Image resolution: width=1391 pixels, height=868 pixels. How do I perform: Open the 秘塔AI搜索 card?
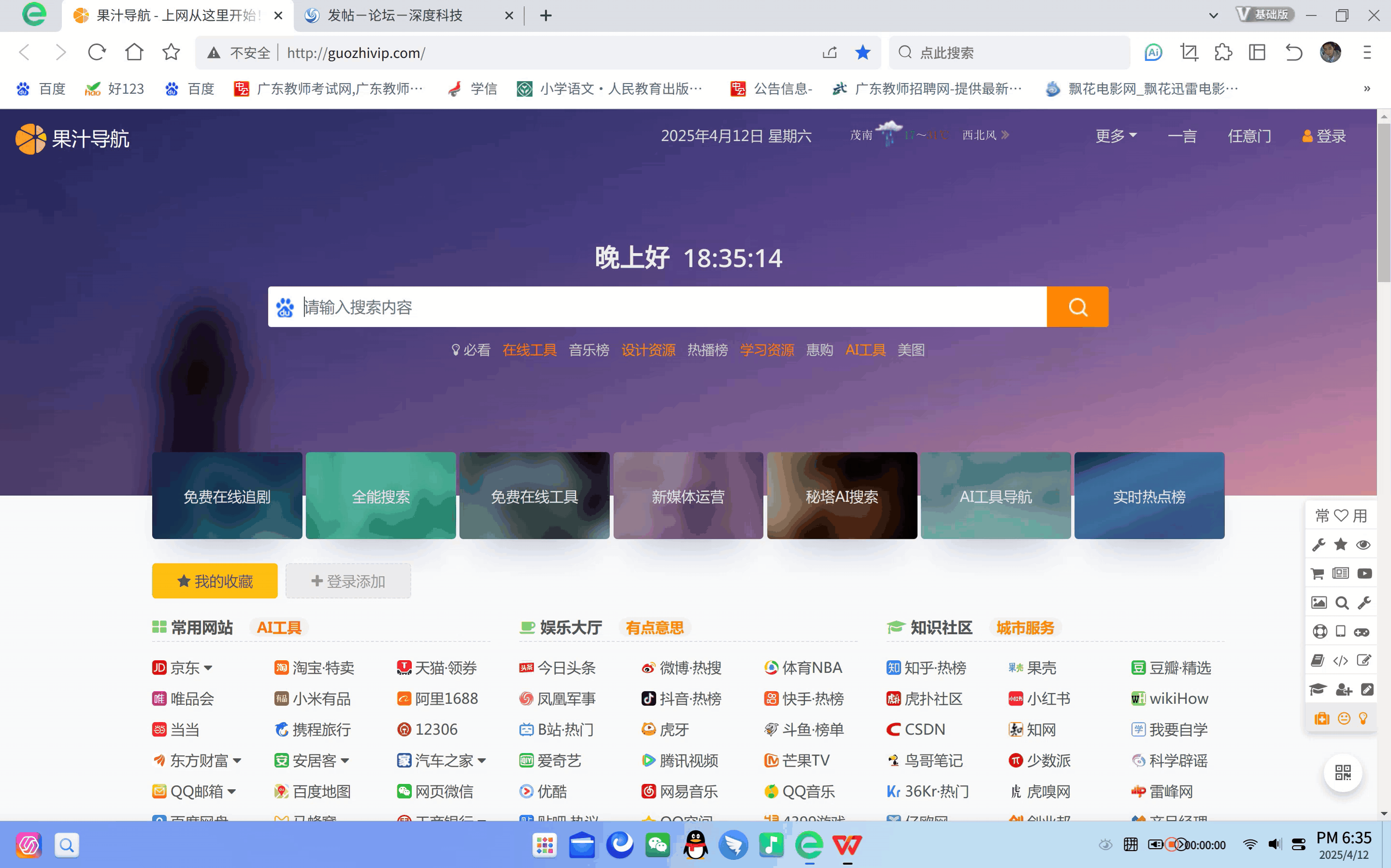[x=841, y=495]
